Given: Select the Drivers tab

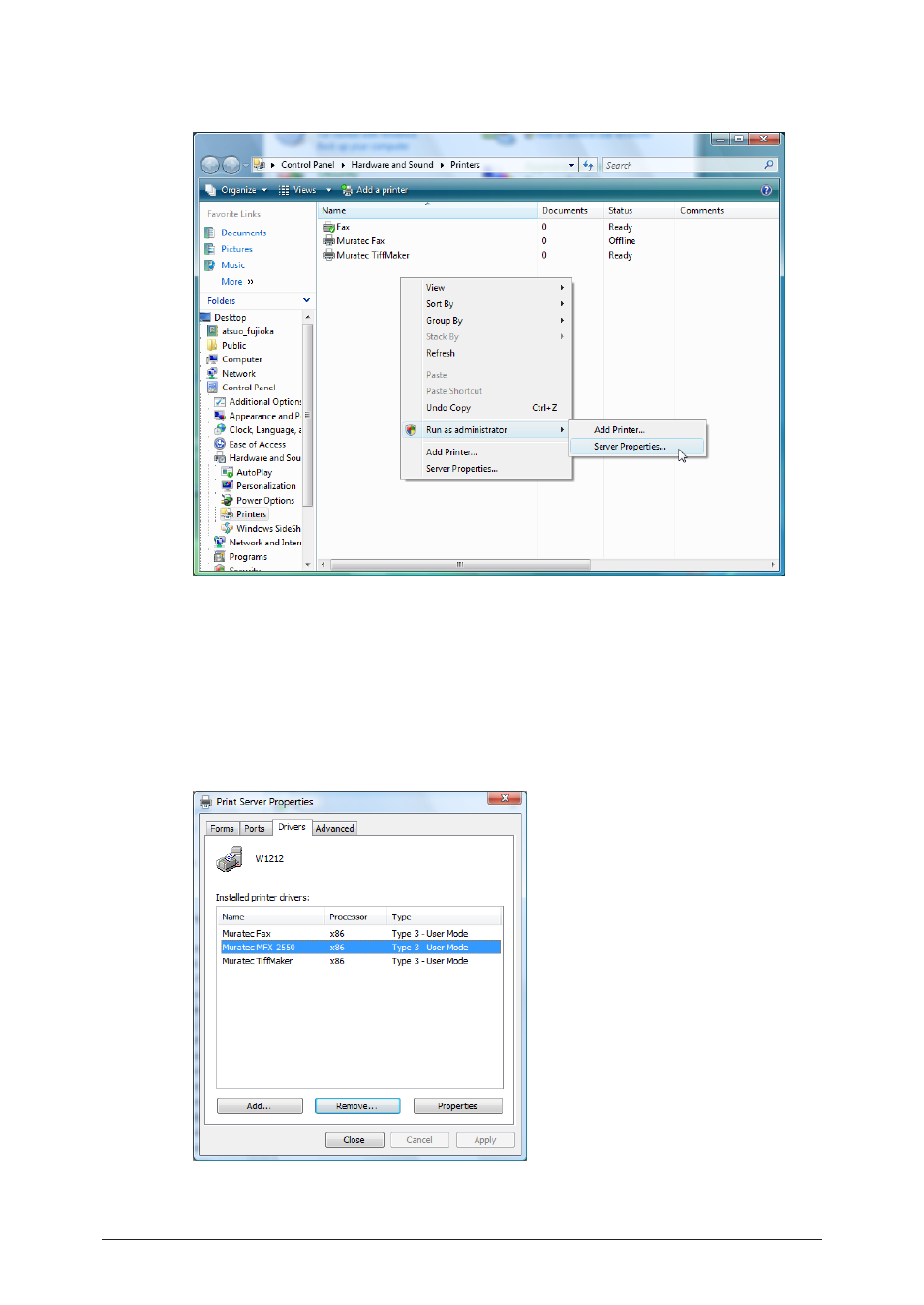Looking at the screenshot, I should point(292,827).
